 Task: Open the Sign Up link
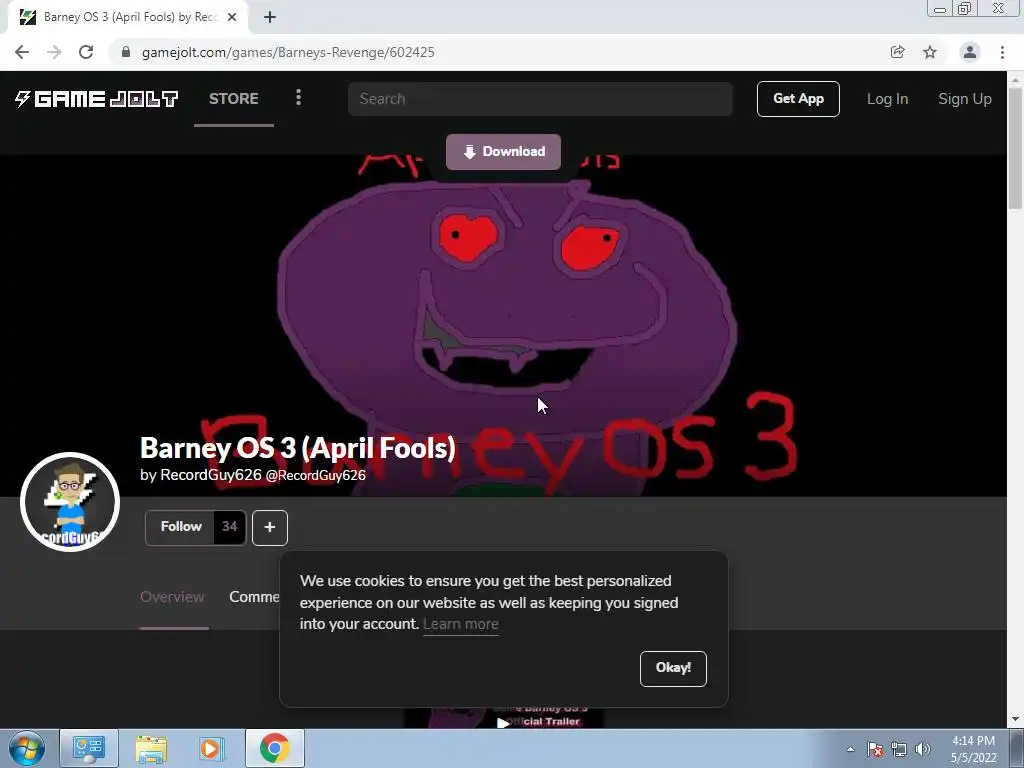[965, 99]
